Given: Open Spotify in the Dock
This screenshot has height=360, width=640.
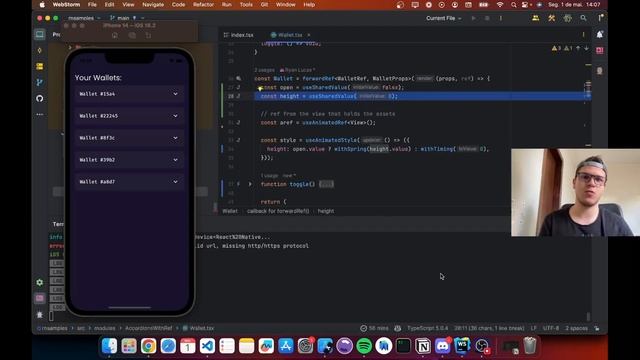Looking at the screenshot, I should tap(364, 346).
